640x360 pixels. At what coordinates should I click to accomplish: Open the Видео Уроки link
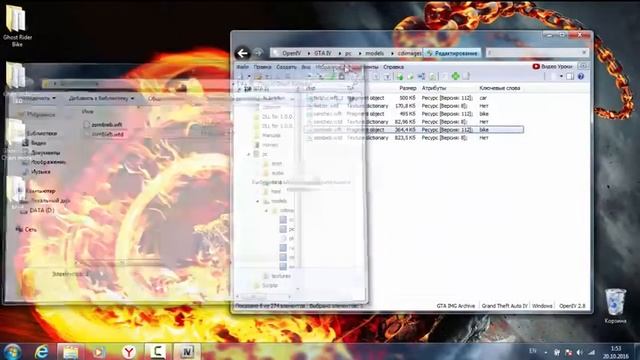point(557,67)
